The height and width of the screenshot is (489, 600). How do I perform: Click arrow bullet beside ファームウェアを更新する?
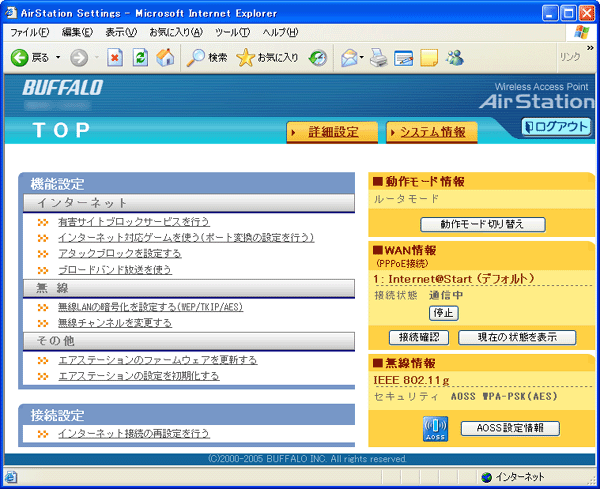43,360
